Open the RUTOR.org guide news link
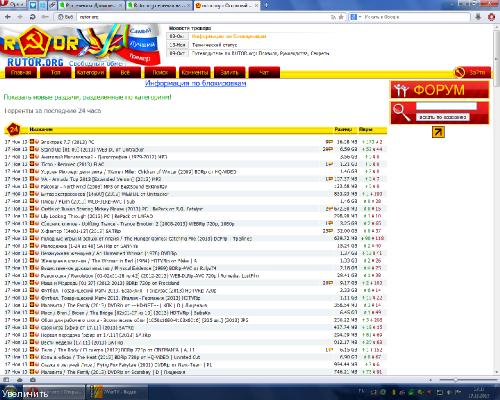The width and height of the screenshot is (500, 400). (x=261, y=53)
